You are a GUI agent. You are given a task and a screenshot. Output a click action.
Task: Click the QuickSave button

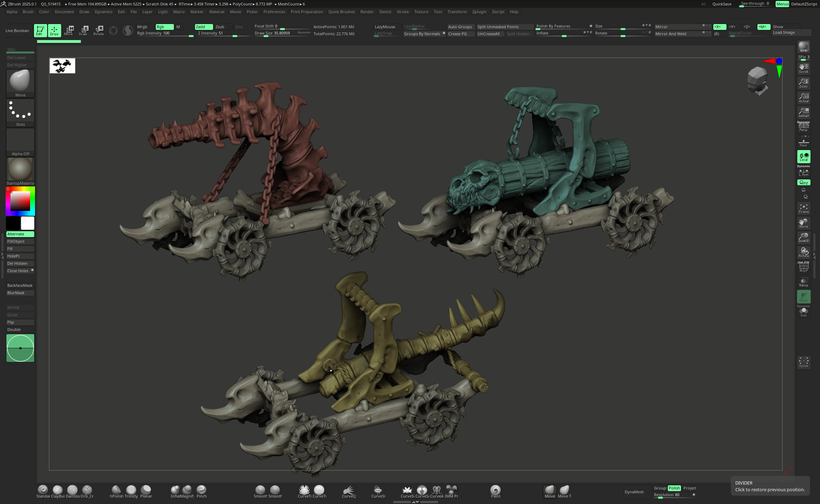(x=721, y=4)
